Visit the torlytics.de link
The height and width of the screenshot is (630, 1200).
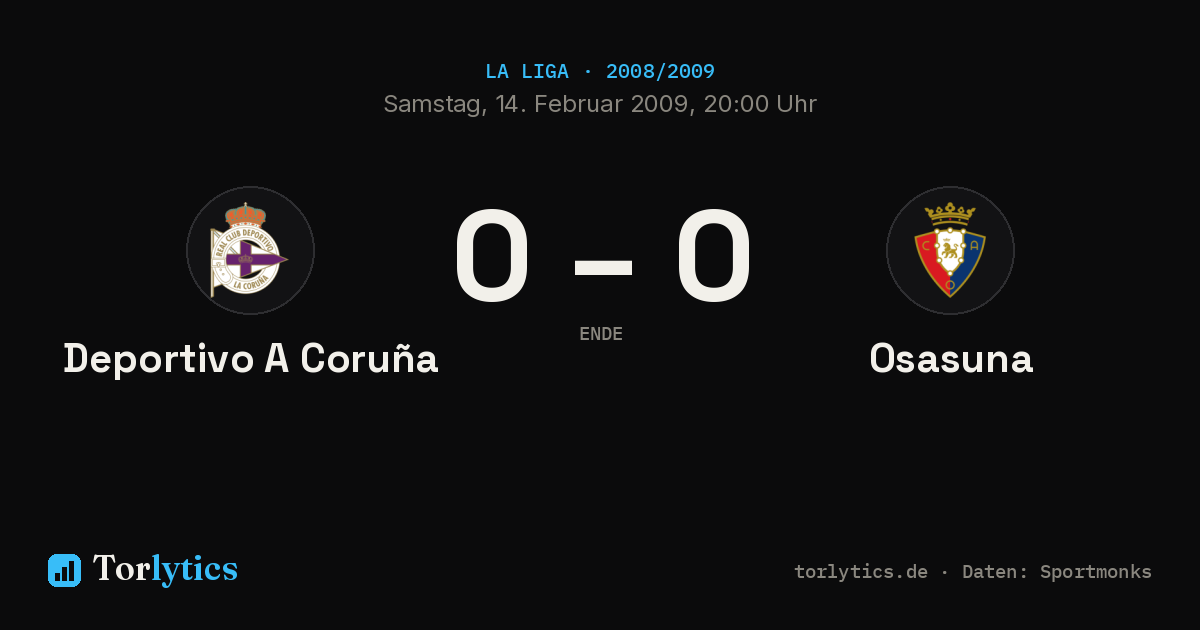coord(861,572)
